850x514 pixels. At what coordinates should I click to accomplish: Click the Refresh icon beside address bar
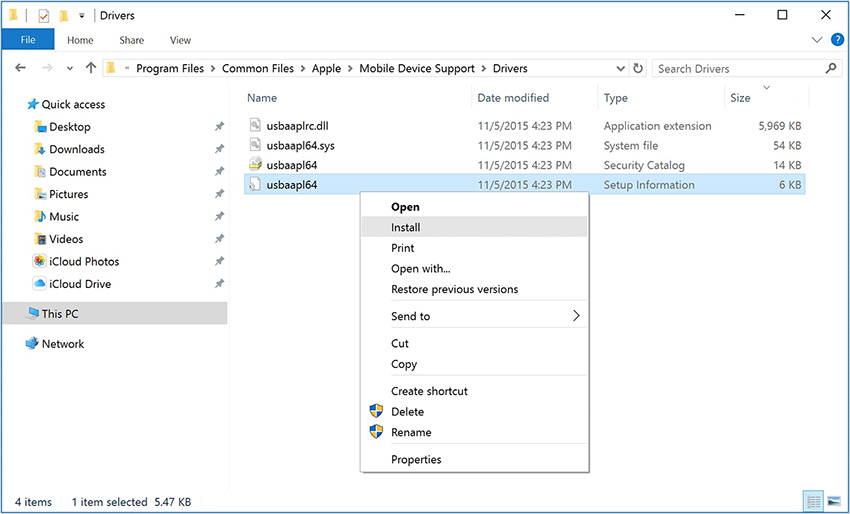point(638,69)
